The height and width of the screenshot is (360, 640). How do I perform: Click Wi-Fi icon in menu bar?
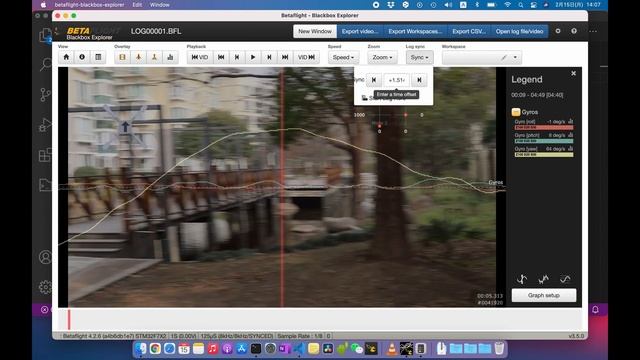507,5
